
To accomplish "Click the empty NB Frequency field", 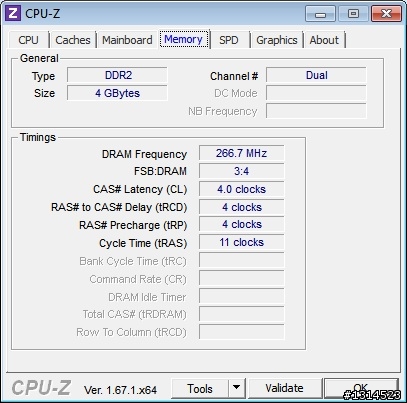I will click(316, 111).
